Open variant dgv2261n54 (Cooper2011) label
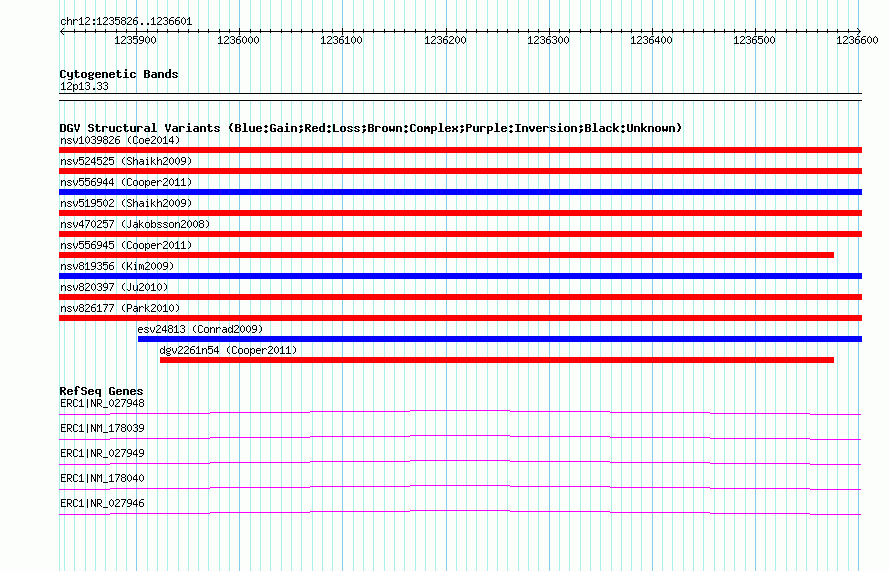This screenshot has height=571, width=890. click(x=228, y=350)
